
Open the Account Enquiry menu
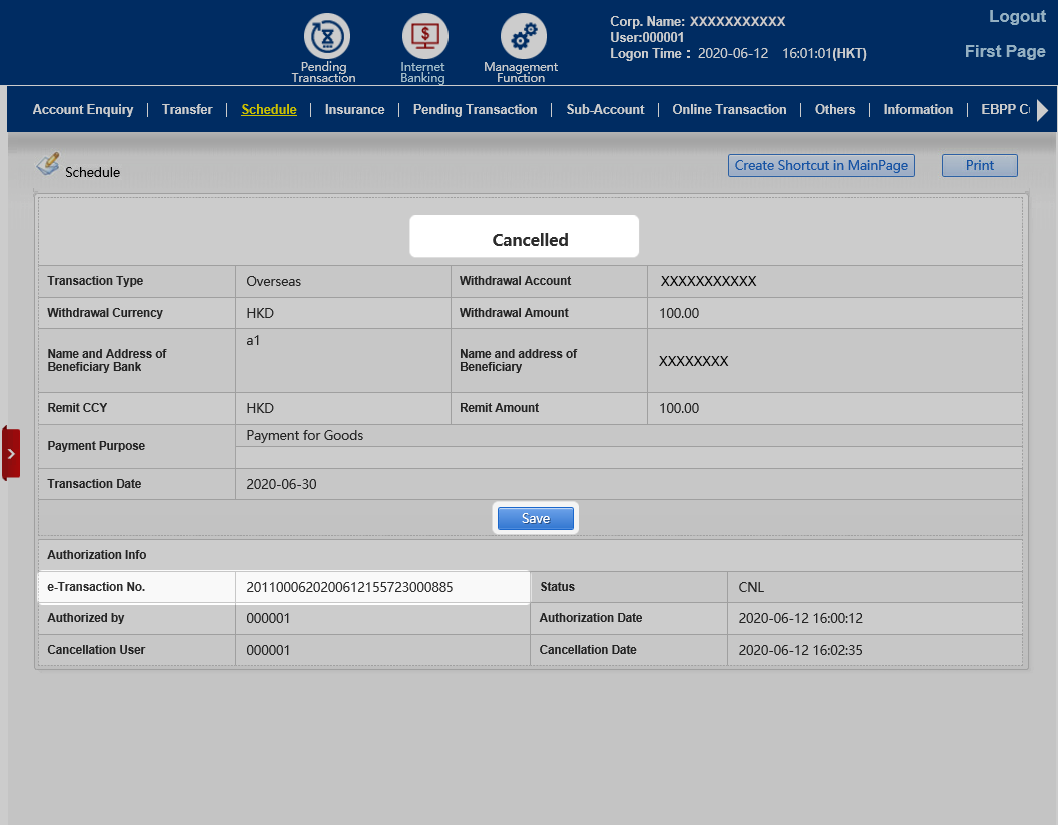[83, 110]
